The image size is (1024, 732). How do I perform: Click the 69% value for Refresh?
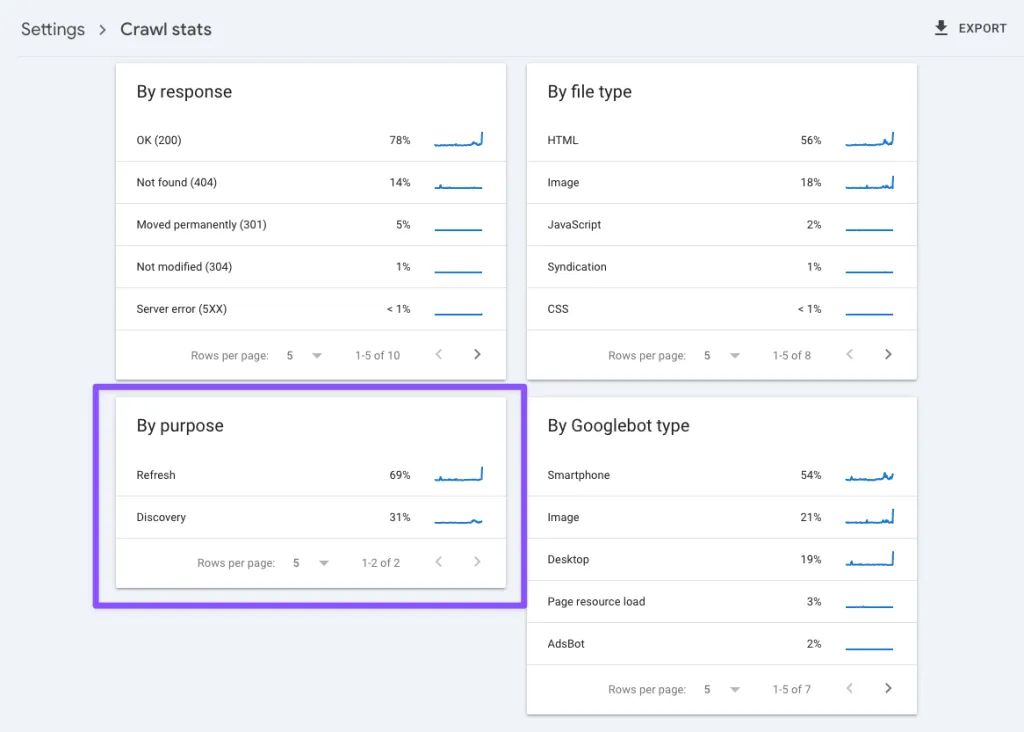coord(400,475)
